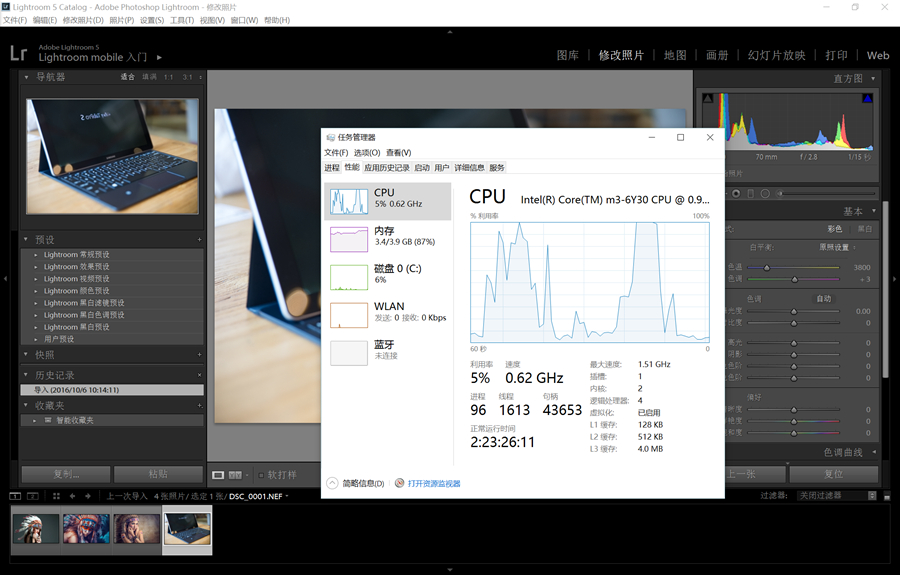Click the 高光 highlights slider handle
Screen dimensions: 900x575
tap(794, 343)
